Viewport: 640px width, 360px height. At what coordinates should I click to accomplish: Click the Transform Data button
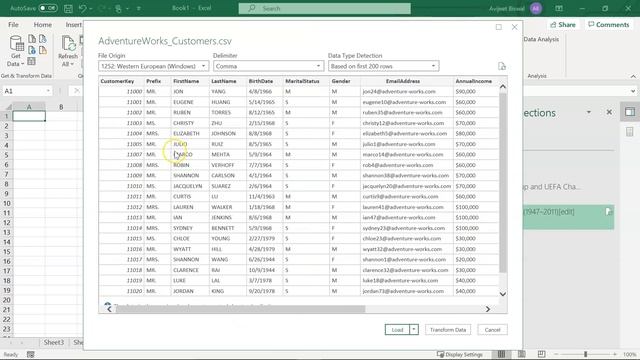point(448,330)
